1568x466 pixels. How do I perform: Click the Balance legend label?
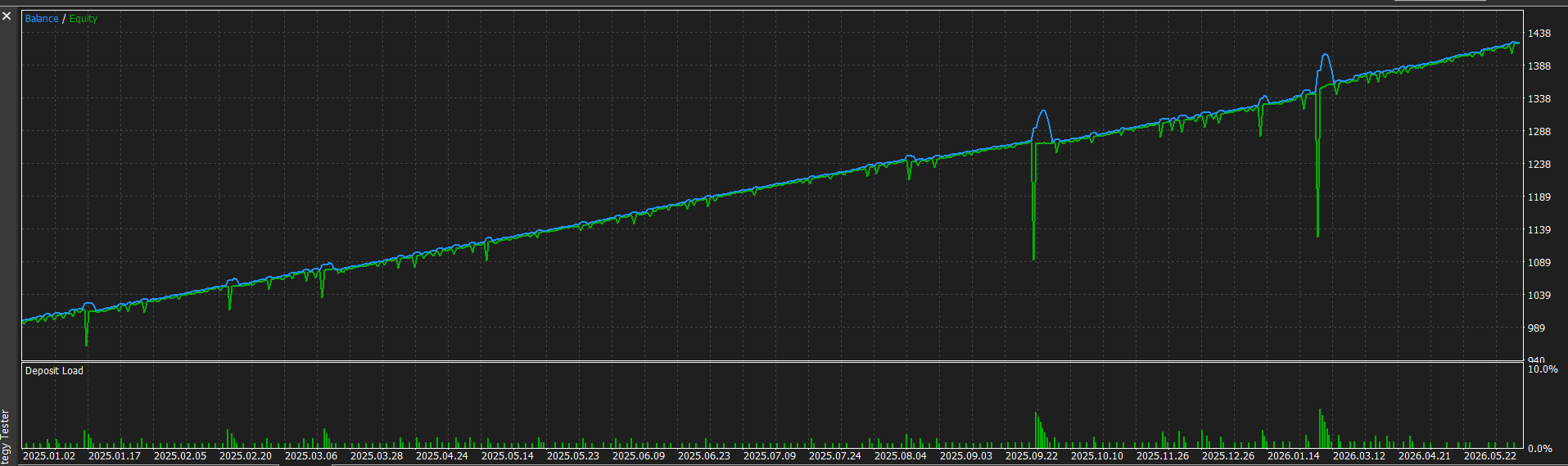click(x=42, y=19)
